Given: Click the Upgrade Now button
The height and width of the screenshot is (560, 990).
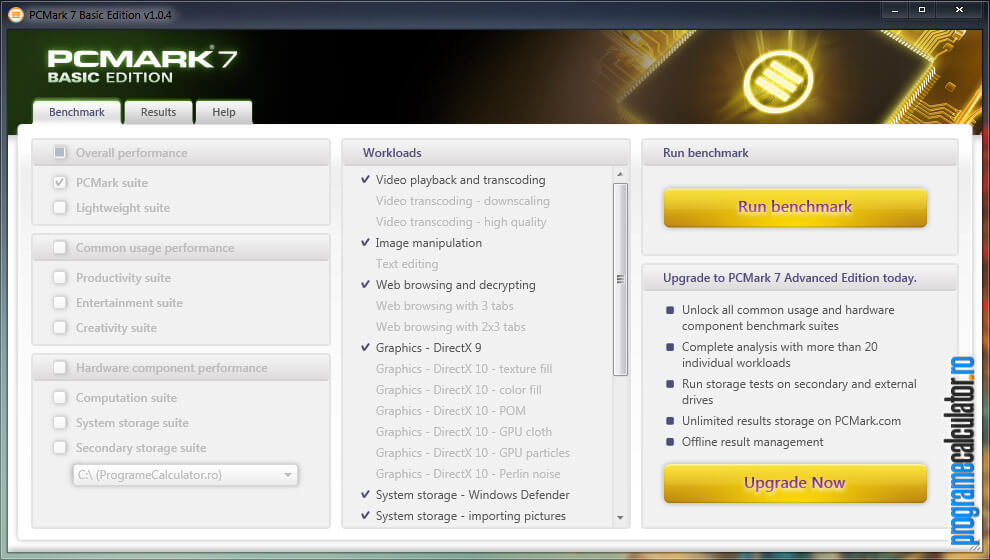Looking at the screenshot, I should [795, 483].
